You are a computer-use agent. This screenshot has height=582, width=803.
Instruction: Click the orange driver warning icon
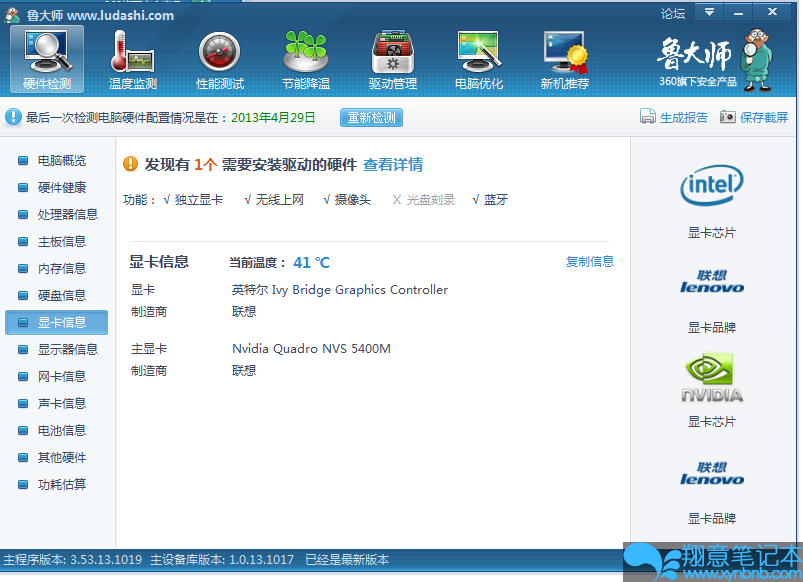tap(131, 164)
